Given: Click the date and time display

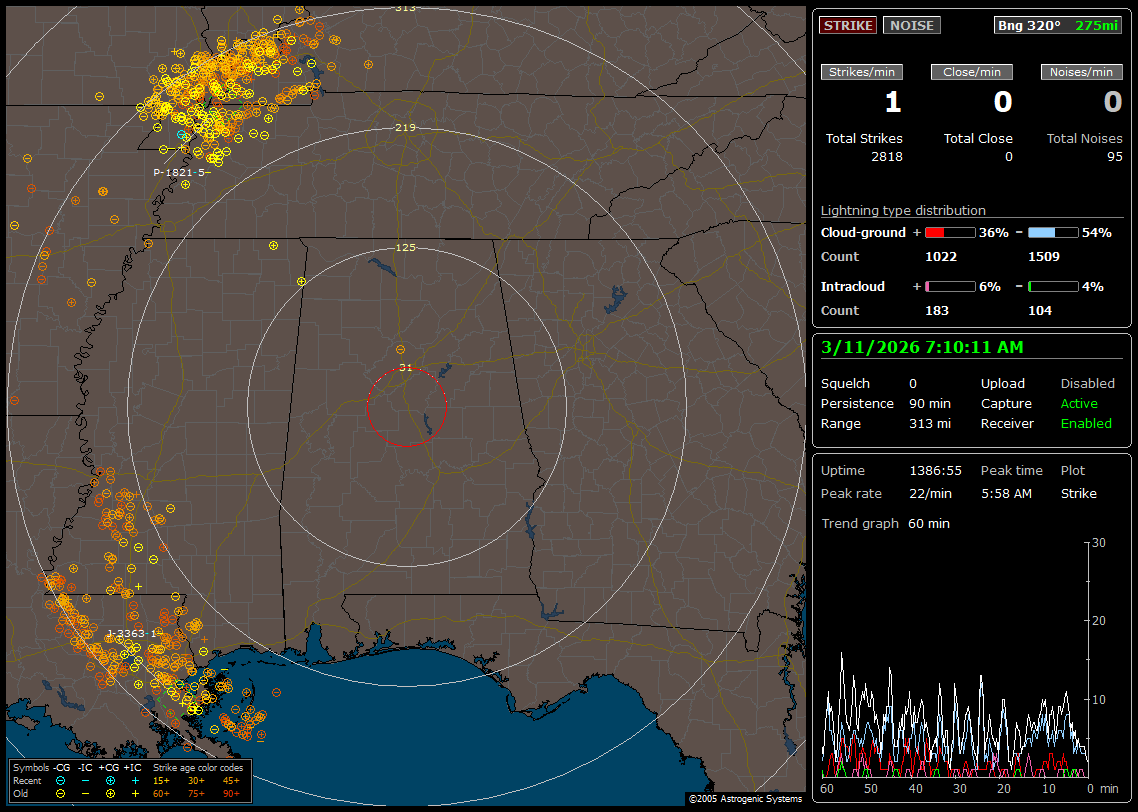Looking at the screenshot, I should 920,347.
